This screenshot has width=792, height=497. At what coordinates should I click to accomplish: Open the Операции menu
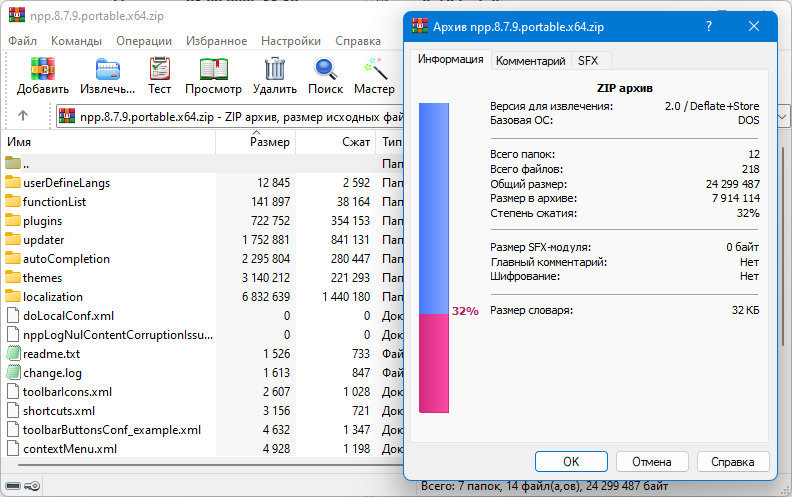144,41
